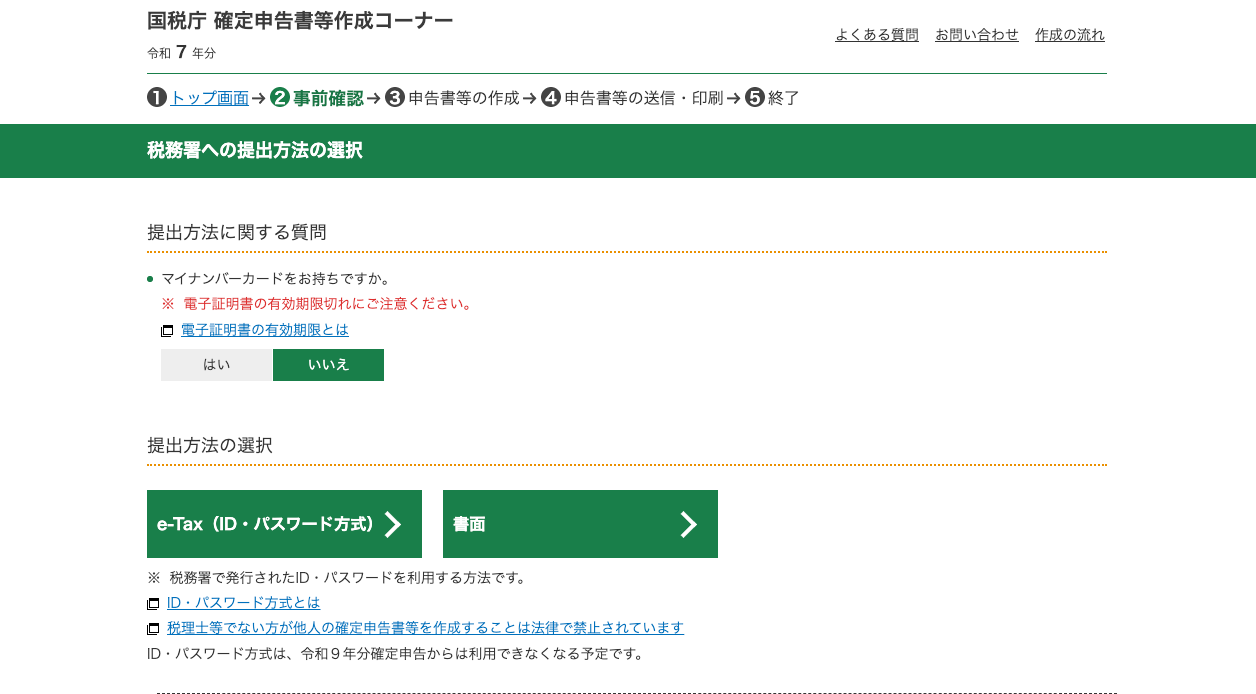Click step 3 申告書等の作成 in progress bar
Image resolution: width=1256 pixels, height=694 pixels.
click(x=453, y=98)
